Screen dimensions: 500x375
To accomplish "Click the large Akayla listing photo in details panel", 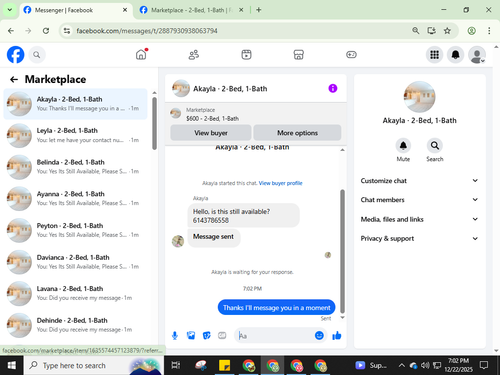I will (419, 97).
